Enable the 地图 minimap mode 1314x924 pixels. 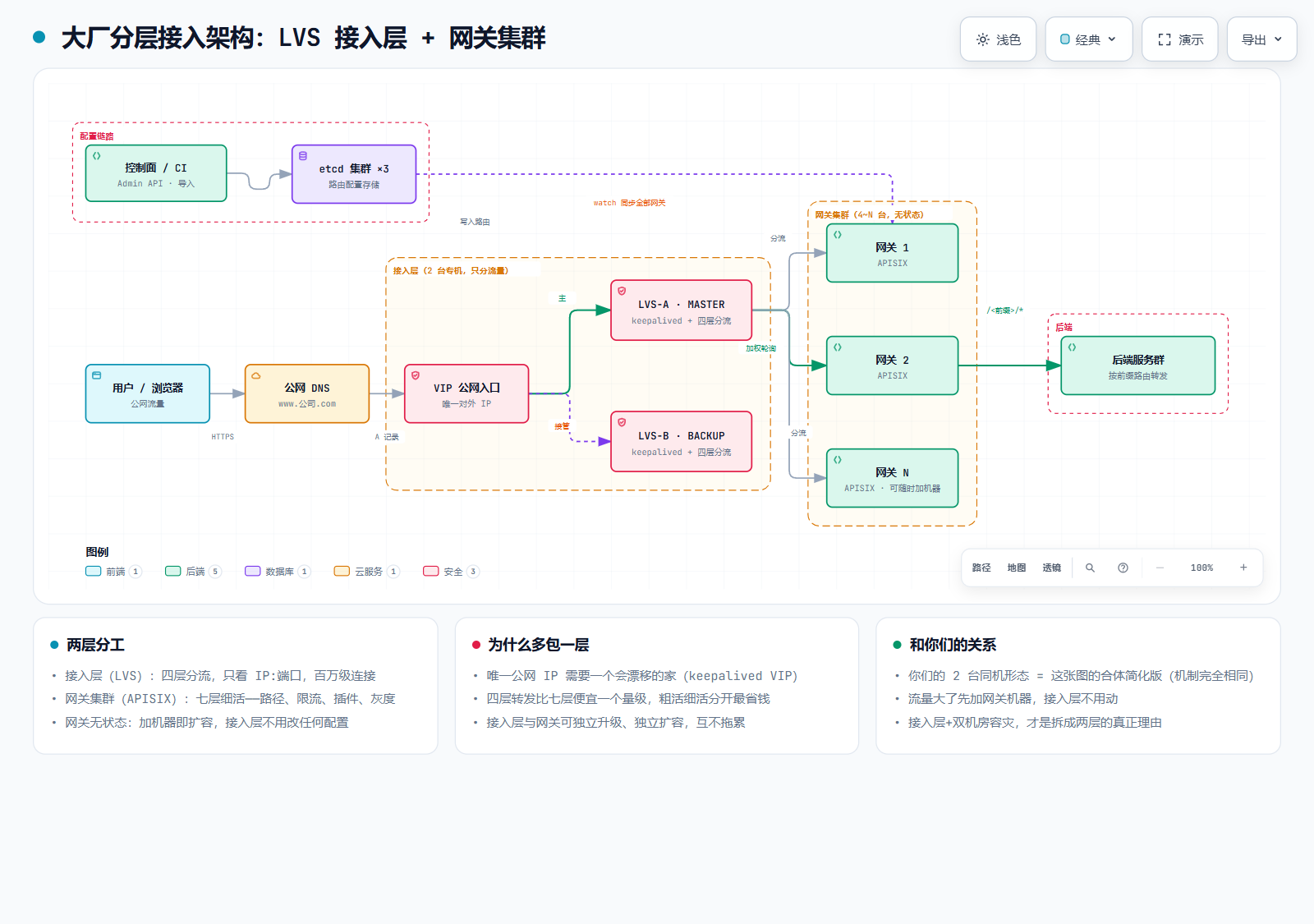point(1017,568)
